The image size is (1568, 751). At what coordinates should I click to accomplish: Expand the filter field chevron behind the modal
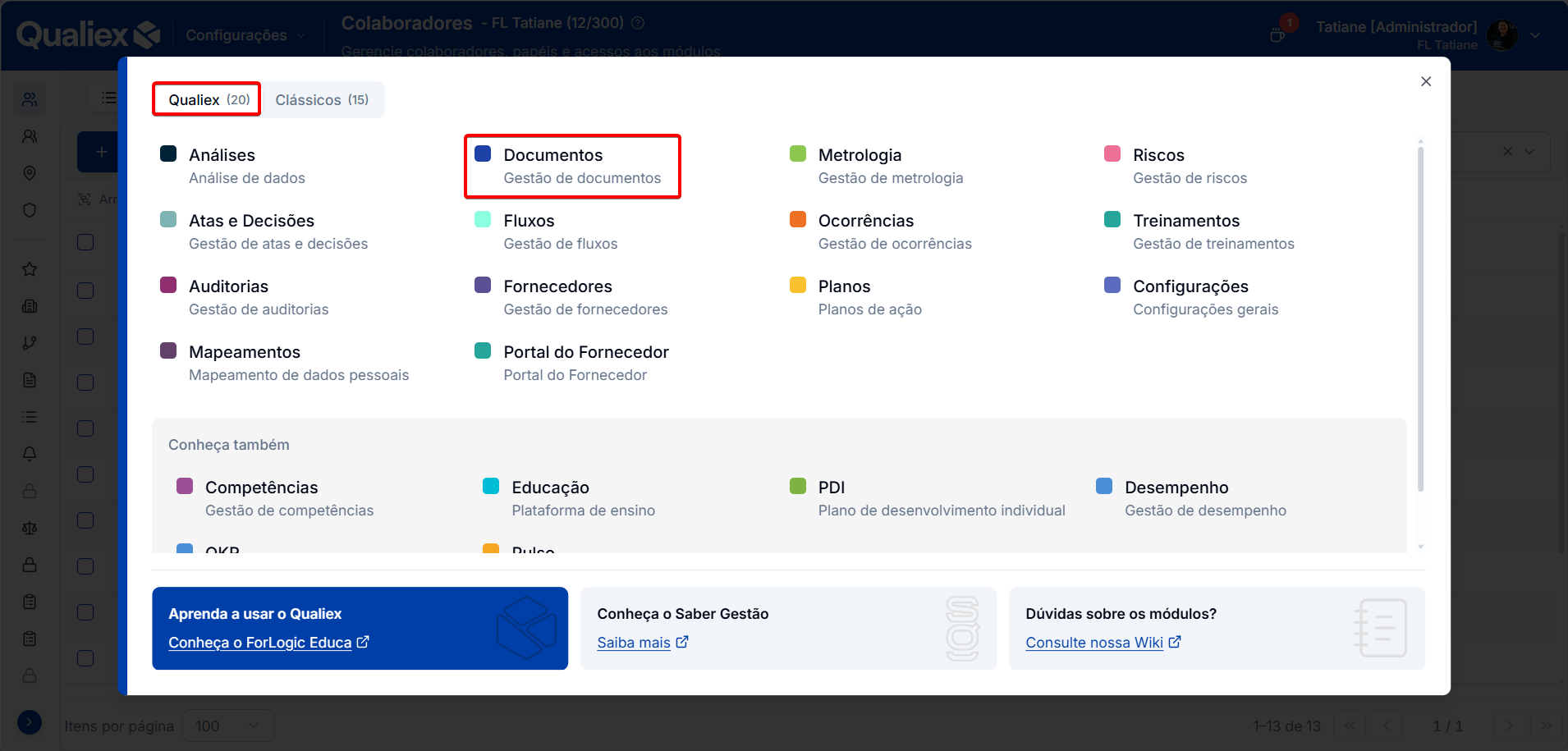[1529, 152]
